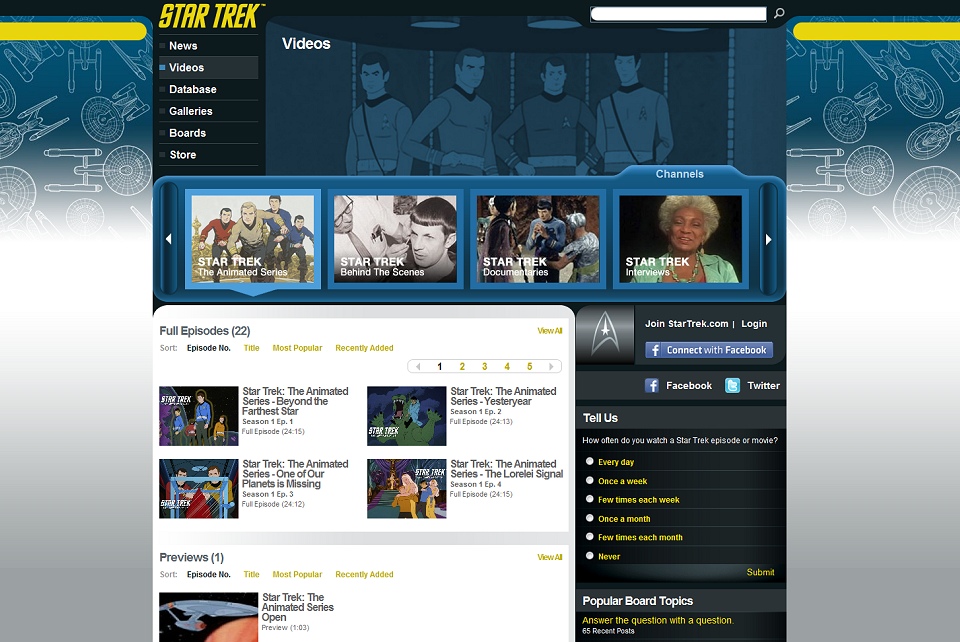Click 'View All' for Full Episodes
Screen dimensions: 960x642
[x=550, y=331]
